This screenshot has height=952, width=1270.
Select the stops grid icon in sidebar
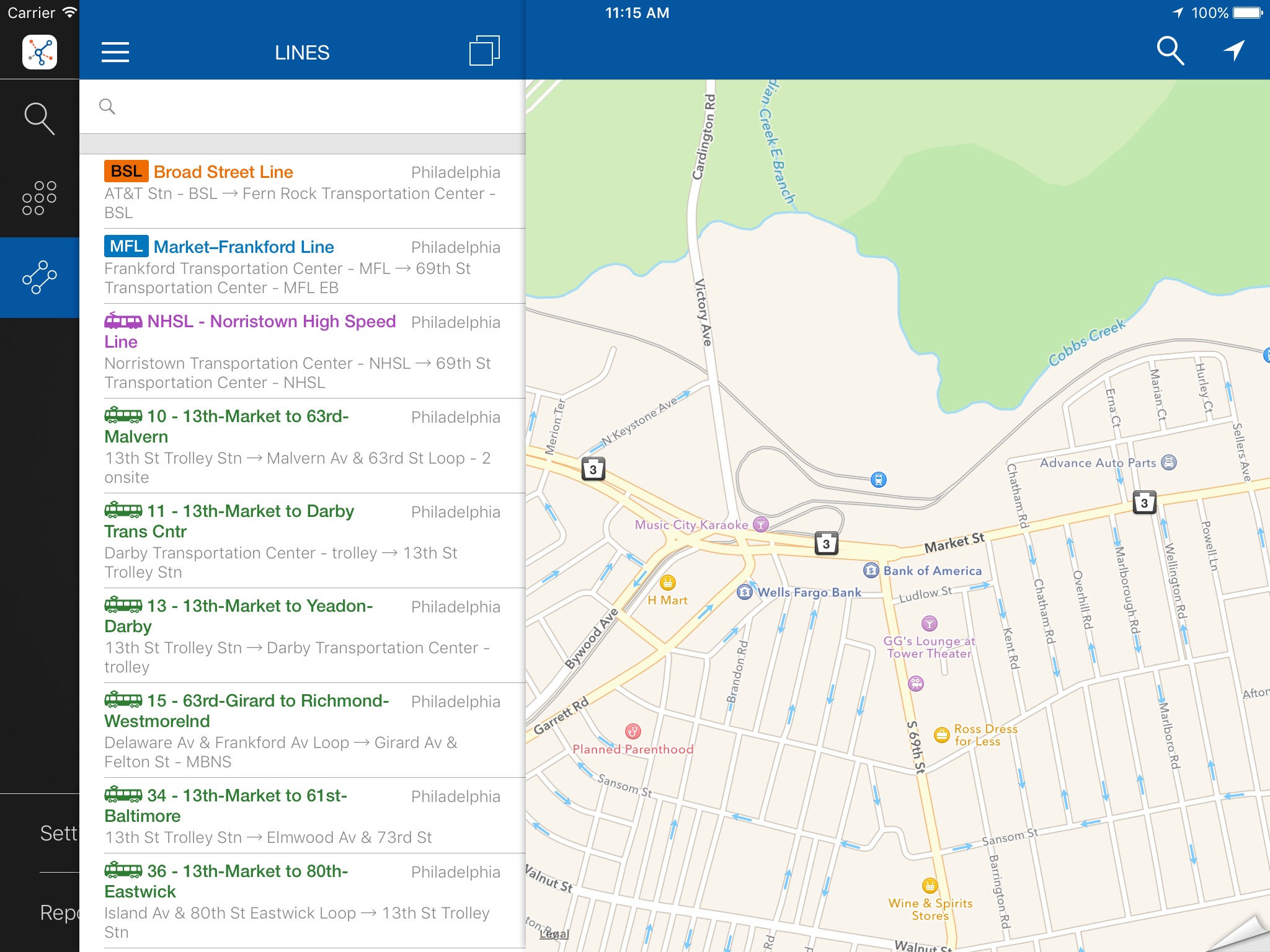(x=39, y=198)
